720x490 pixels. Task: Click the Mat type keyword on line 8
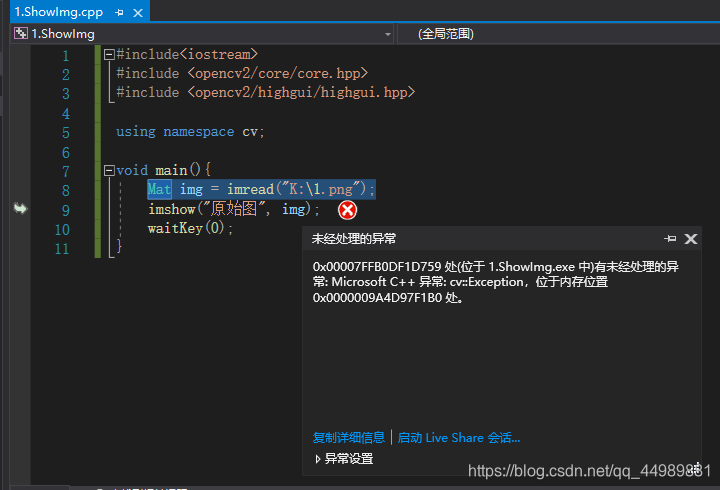[x=159, y=189]
